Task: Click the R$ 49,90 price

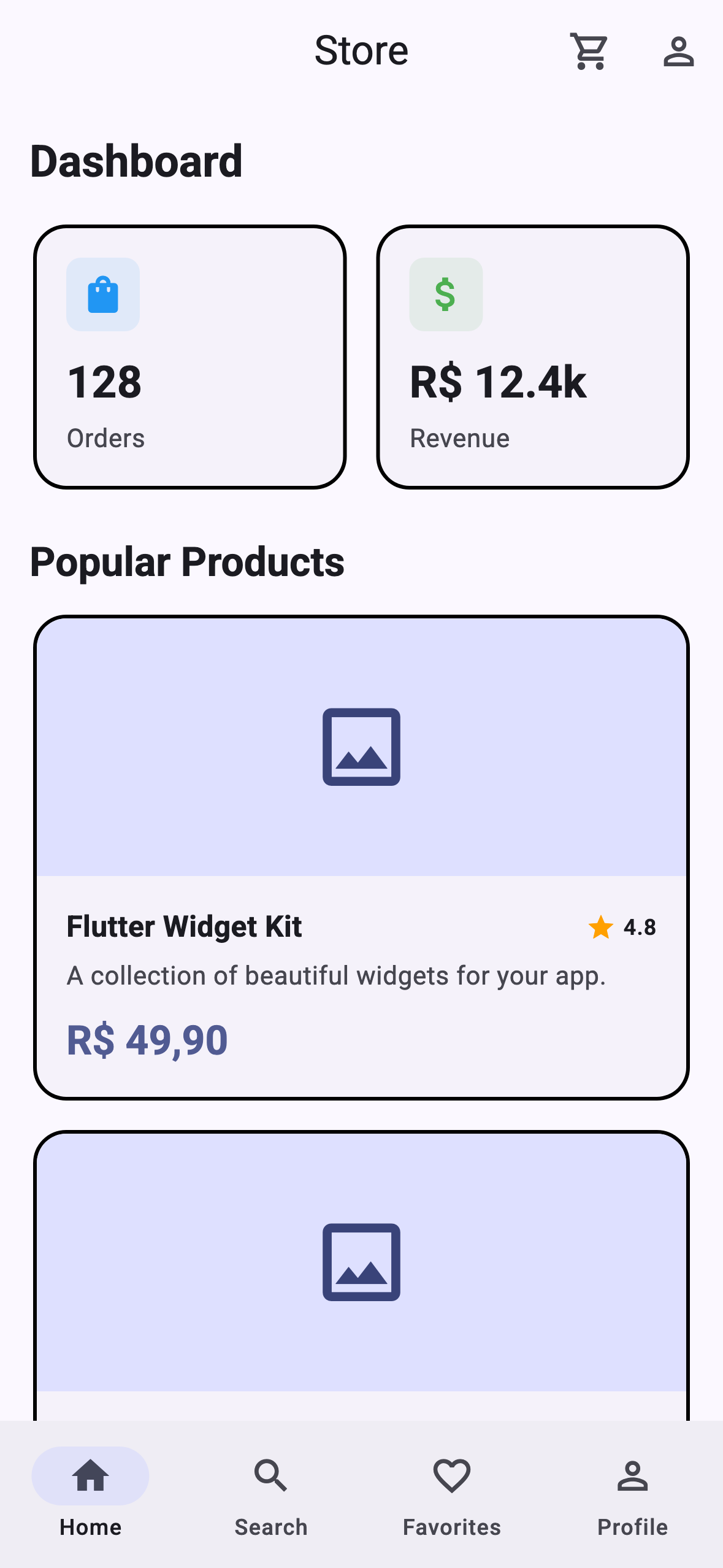Action: pos(147,1040)
